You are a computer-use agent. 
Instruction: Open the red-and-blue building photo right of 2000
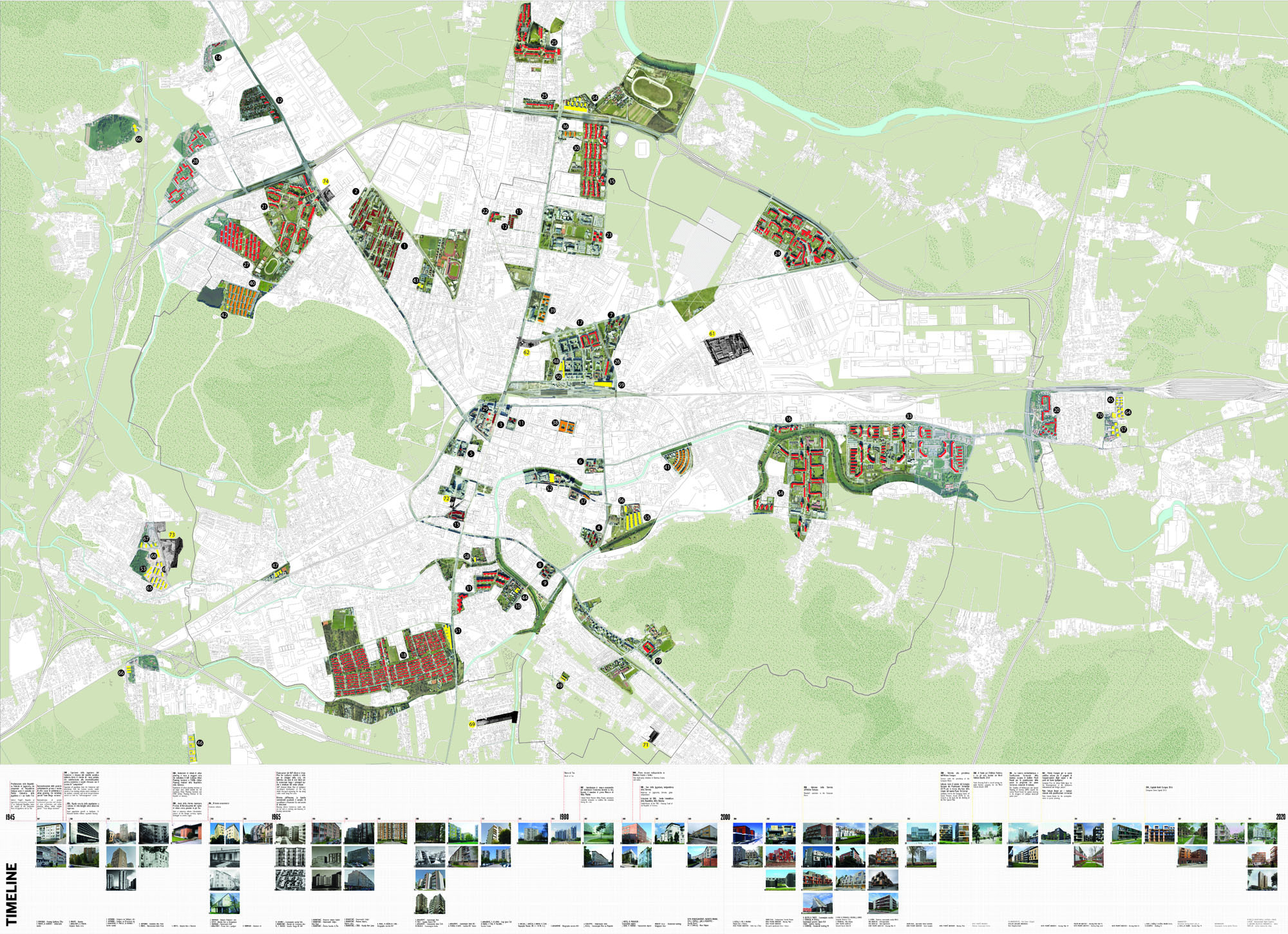click(748, 833)
